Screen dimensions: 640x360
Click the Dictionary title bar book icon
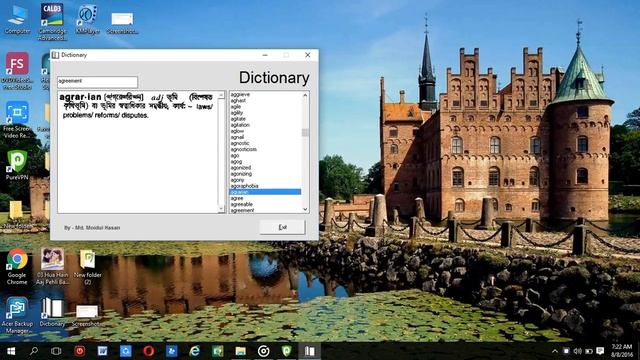56,55
